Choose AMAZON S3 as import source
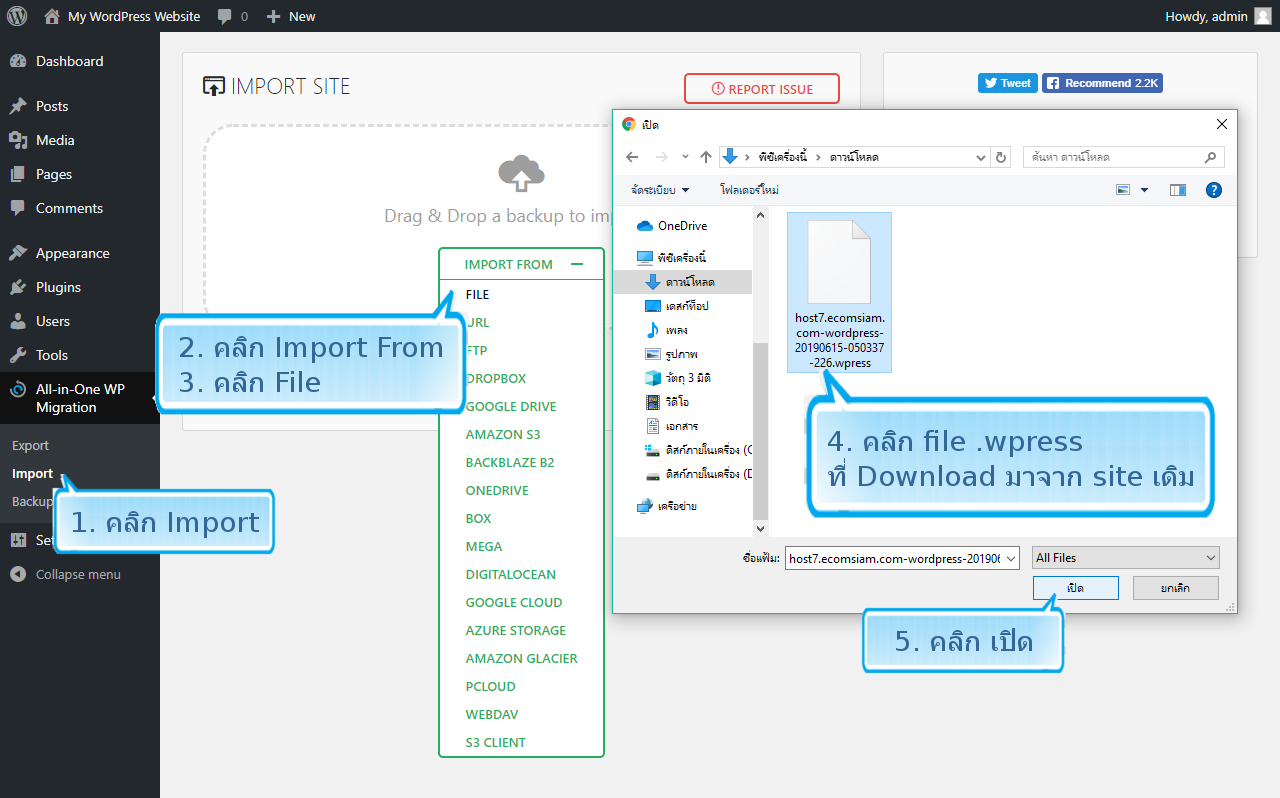Image resolution: width=1280 pixels, height=798 pixels. click(x=502, y=435)
